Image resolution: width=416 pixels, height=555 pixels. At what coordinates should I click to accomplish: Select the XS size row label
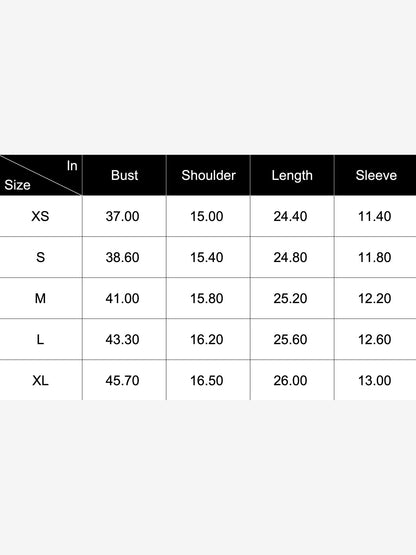click(40, 216)
